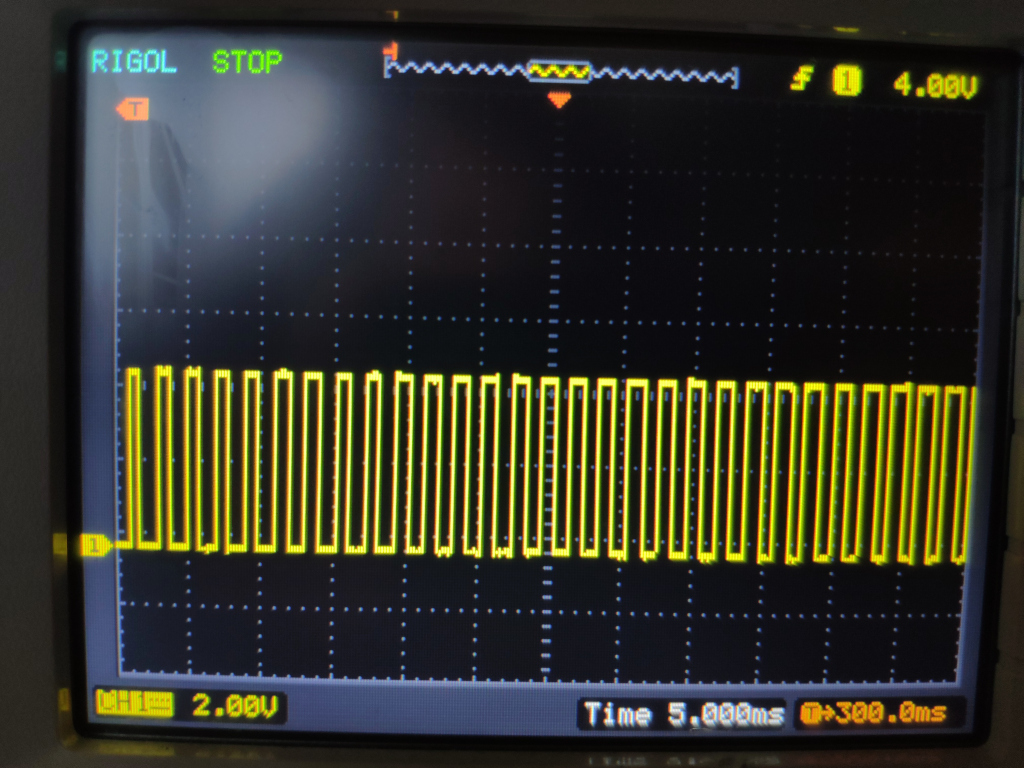Click the right blue section of the memory bar
1024x768 pixels.
(x=663, y=74)
